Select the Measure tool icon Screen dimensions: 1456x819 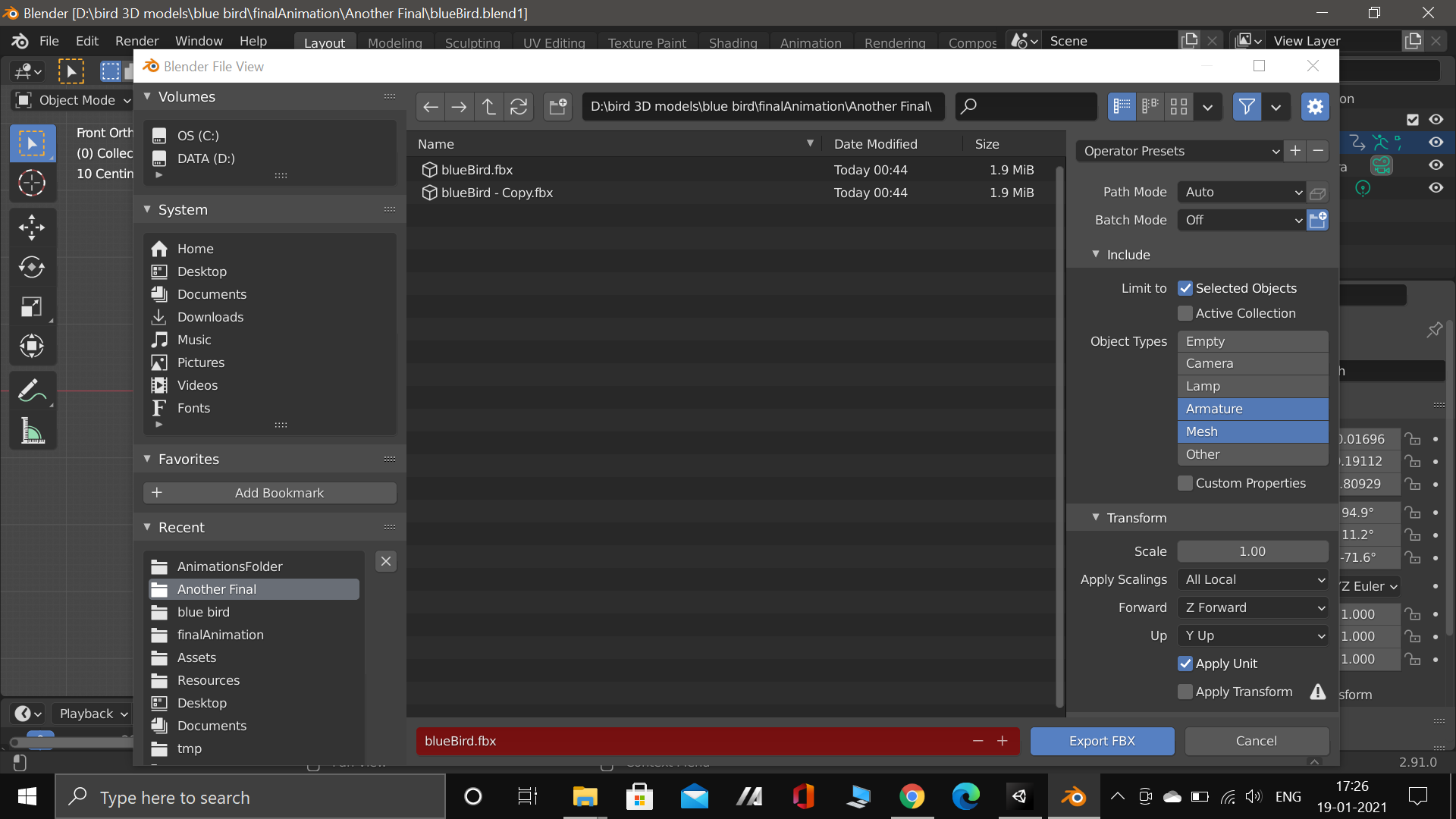32,431
